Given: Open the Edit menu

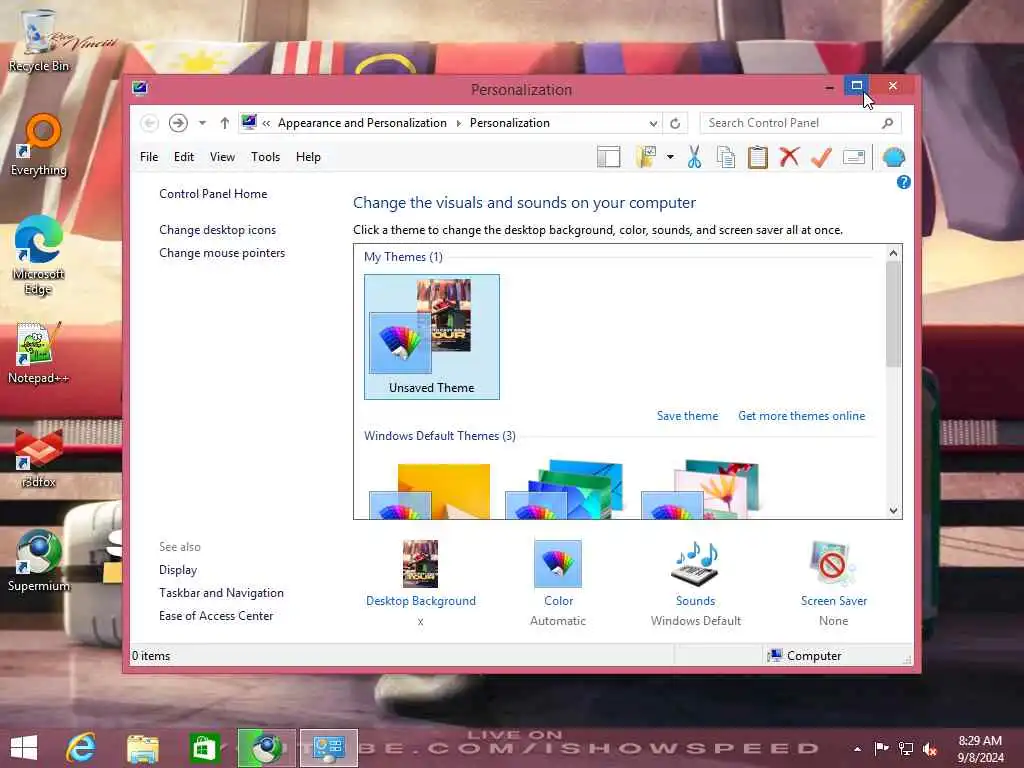Looking at the screenshot, I should coord(184,157).
